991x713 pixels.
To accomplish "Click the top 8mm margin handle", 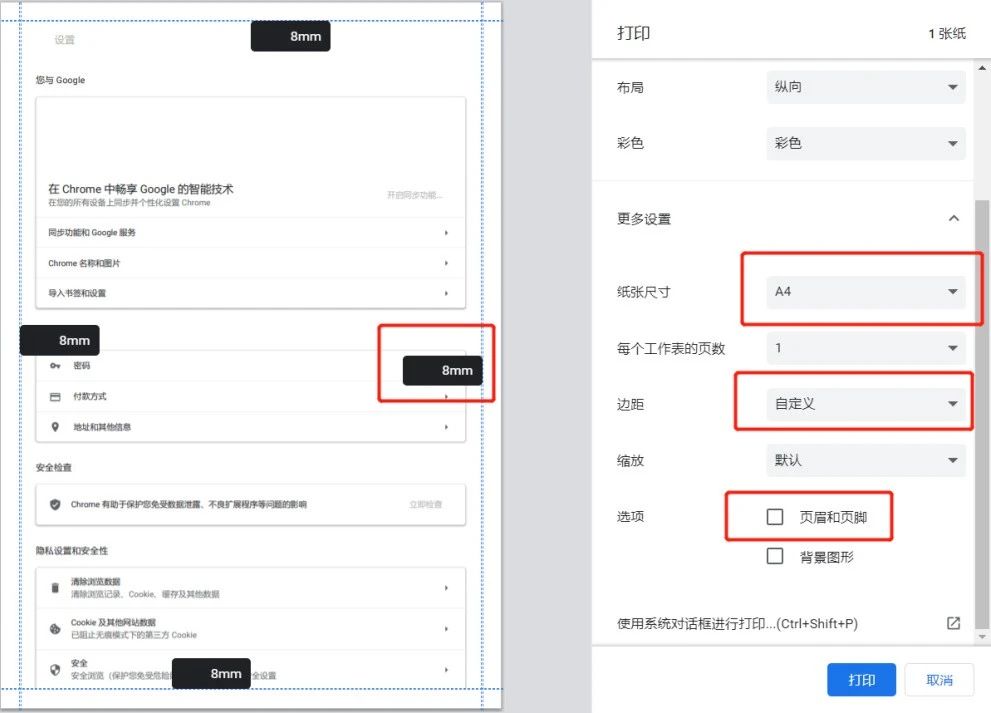I will 290,36.
